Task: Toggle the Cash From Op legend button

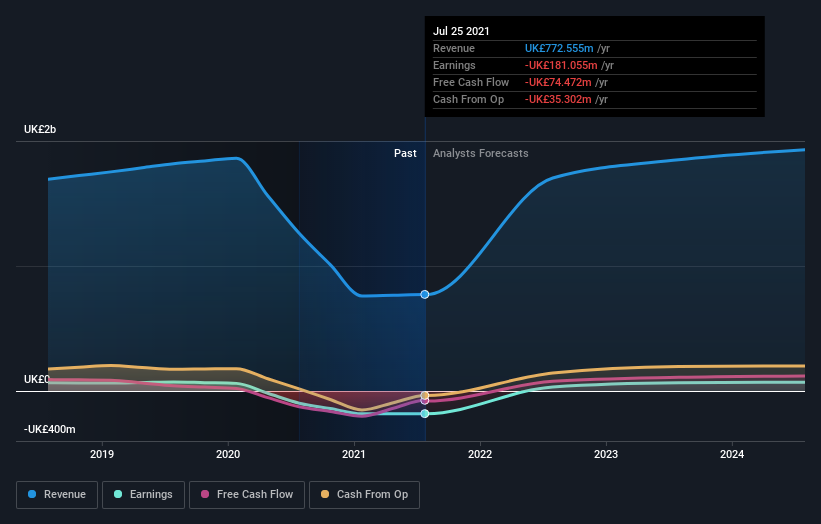Action: (364, 495)
